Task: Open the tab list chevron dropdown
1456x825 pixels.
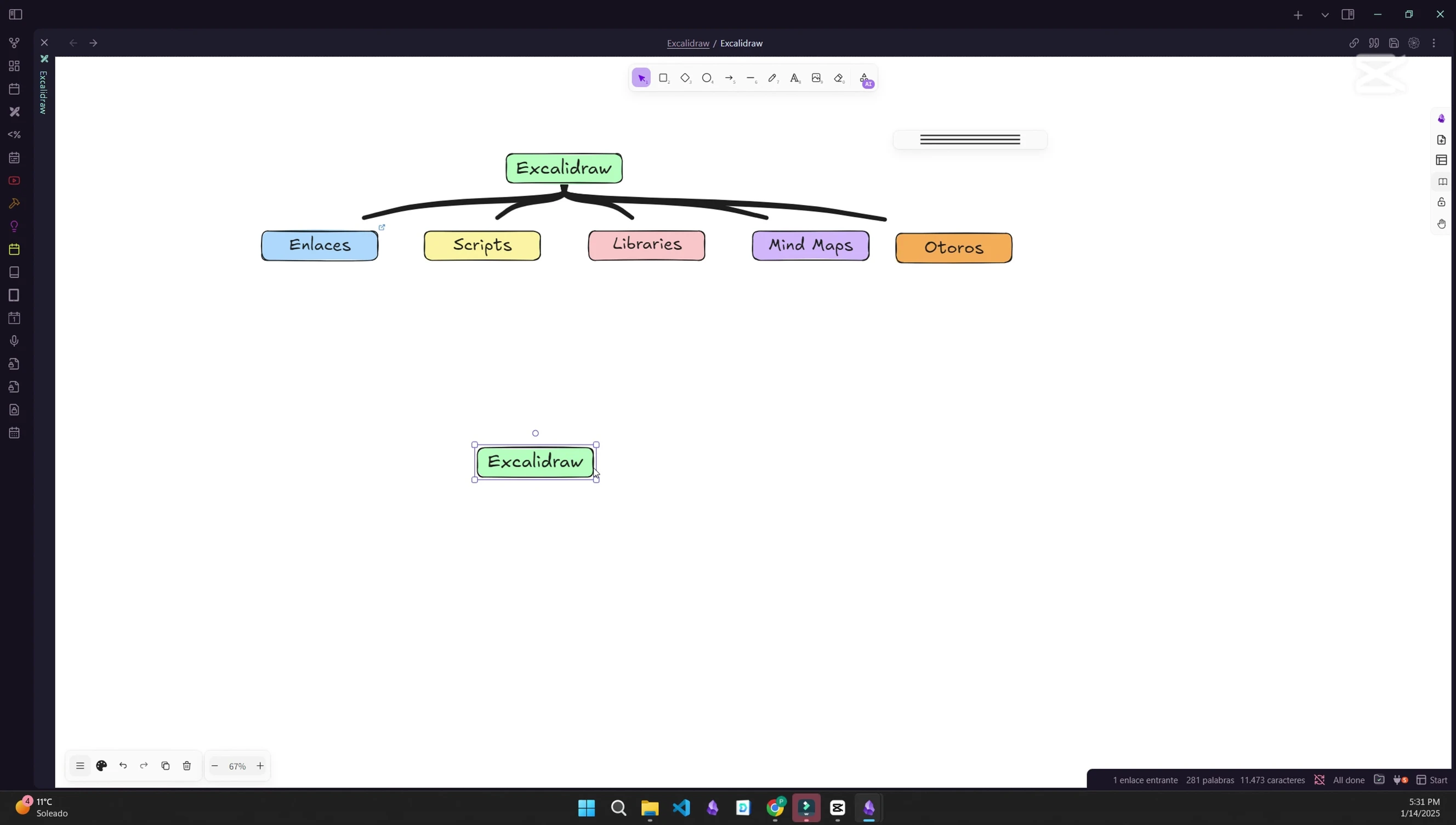Action: [1325, 15]
